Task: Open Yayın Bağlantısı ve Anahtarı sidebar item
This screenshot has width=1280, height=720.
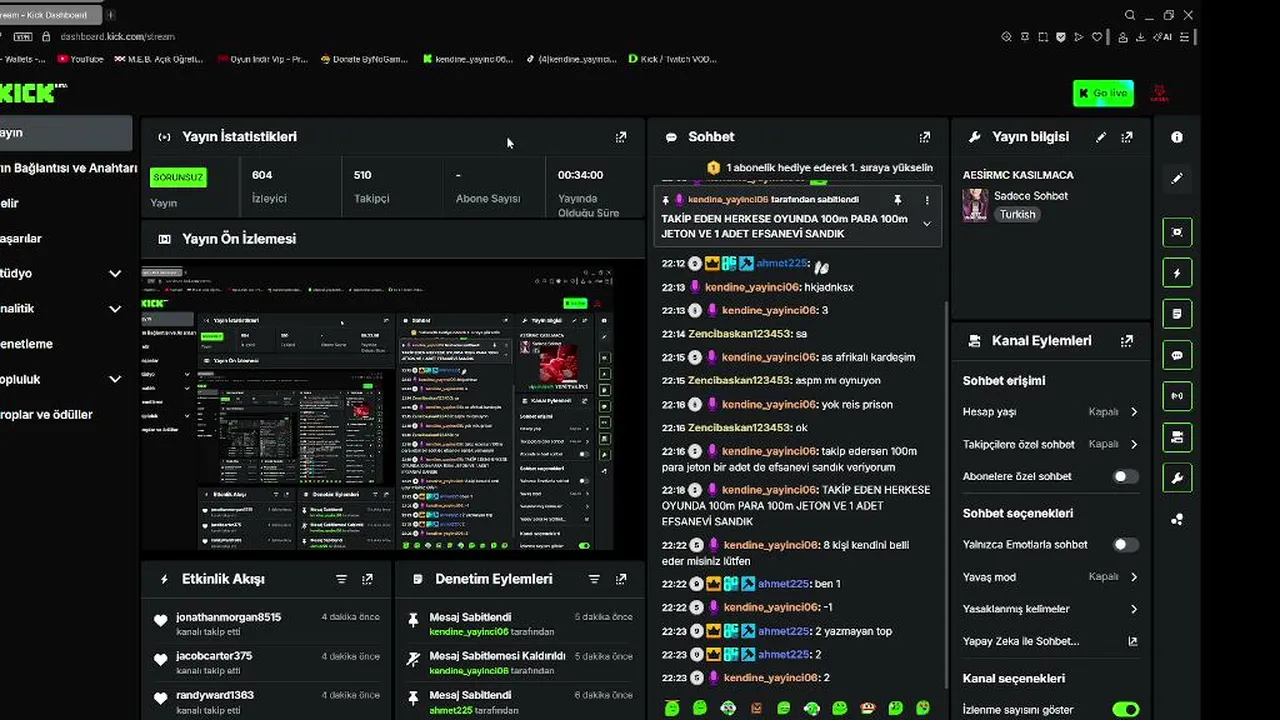Action: pos(68,168)
